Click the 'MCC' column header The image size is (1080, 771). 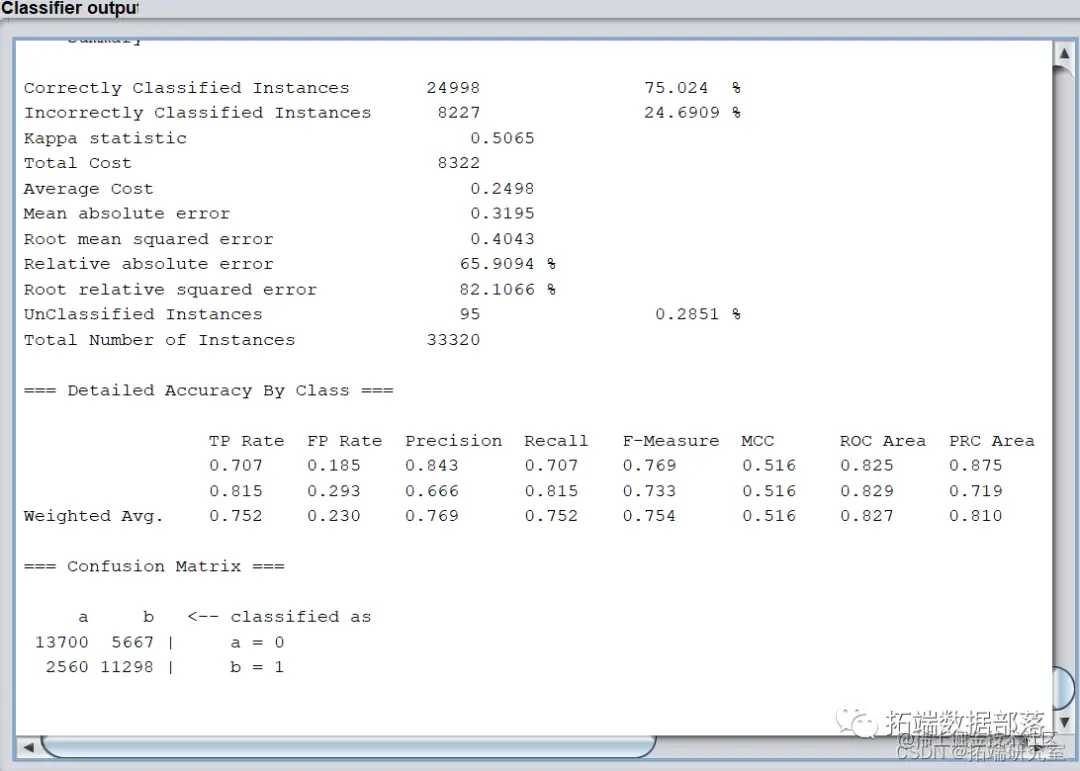758,441
